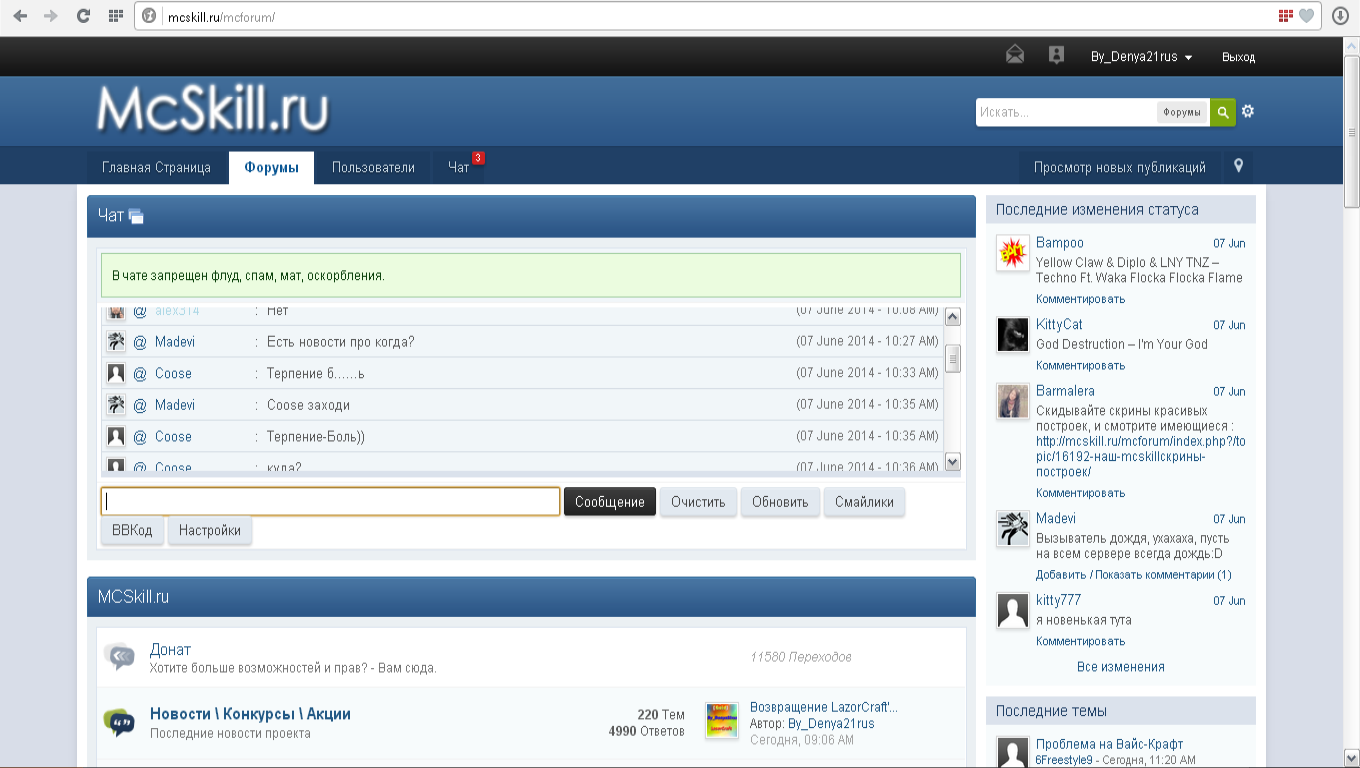Image resolution: width=1360 pixels, height=768 pixels.
Task: Go back using the browser back arrow
Action: [x=20, y=16]
